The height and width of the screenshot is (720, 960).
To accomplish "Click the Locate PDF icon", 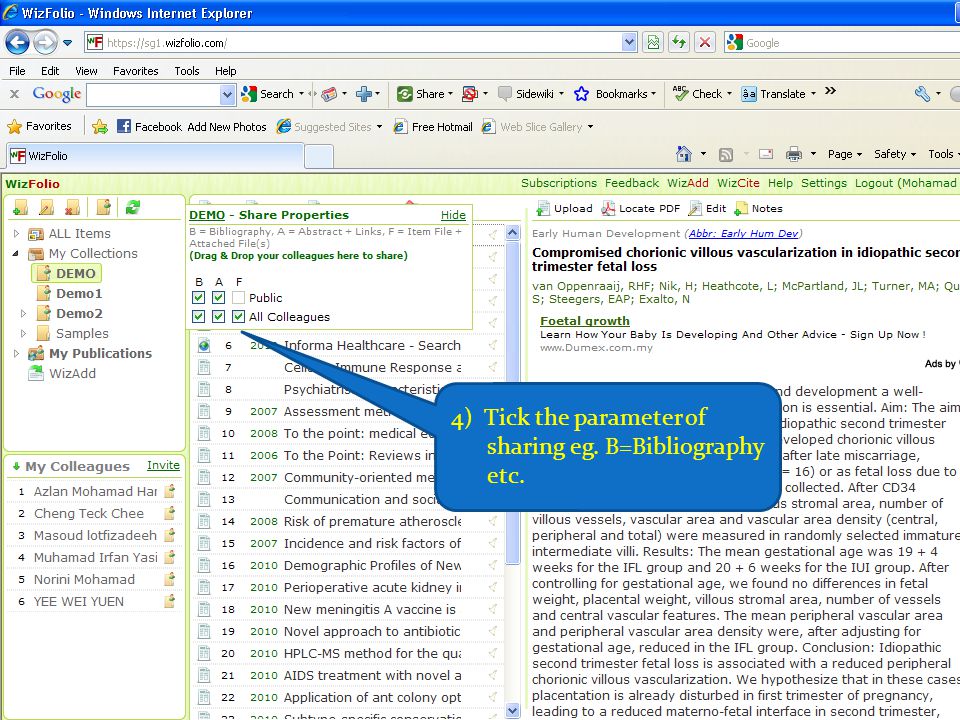I will click(x=608, y=209).
